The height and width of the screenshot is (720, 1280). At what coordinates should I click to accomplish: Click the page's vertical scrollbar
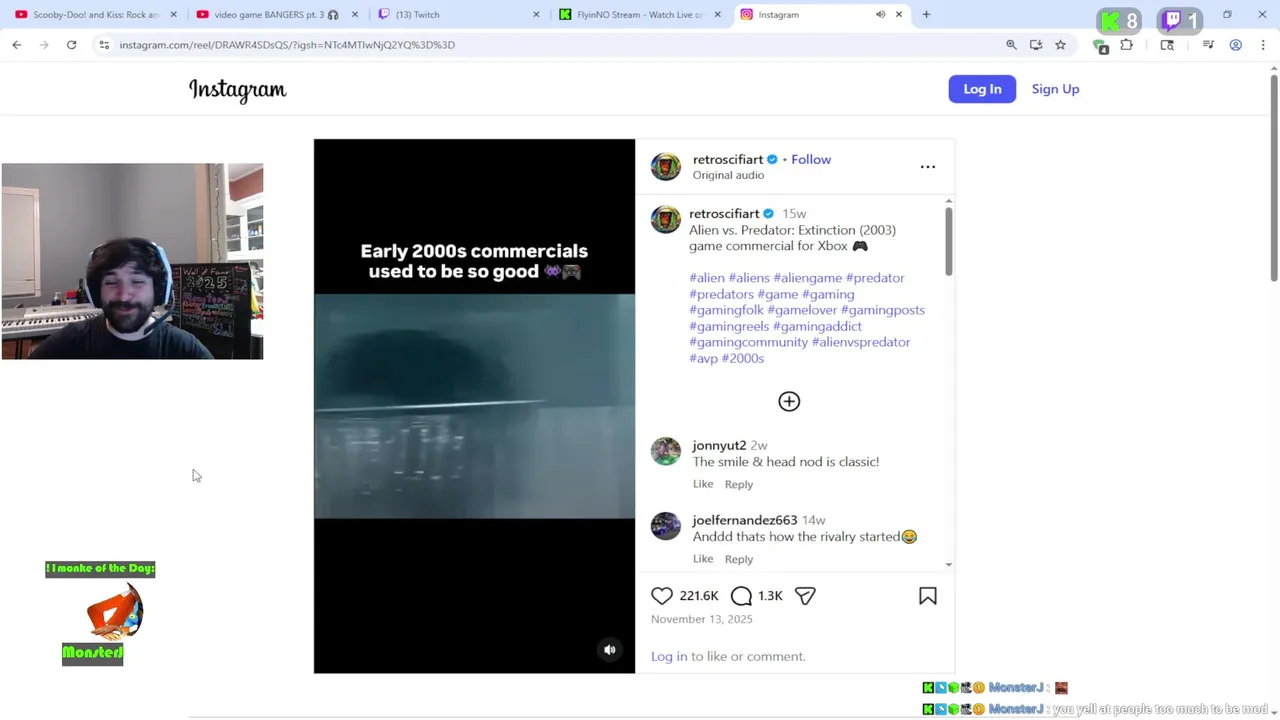(x=1274, y=178)
